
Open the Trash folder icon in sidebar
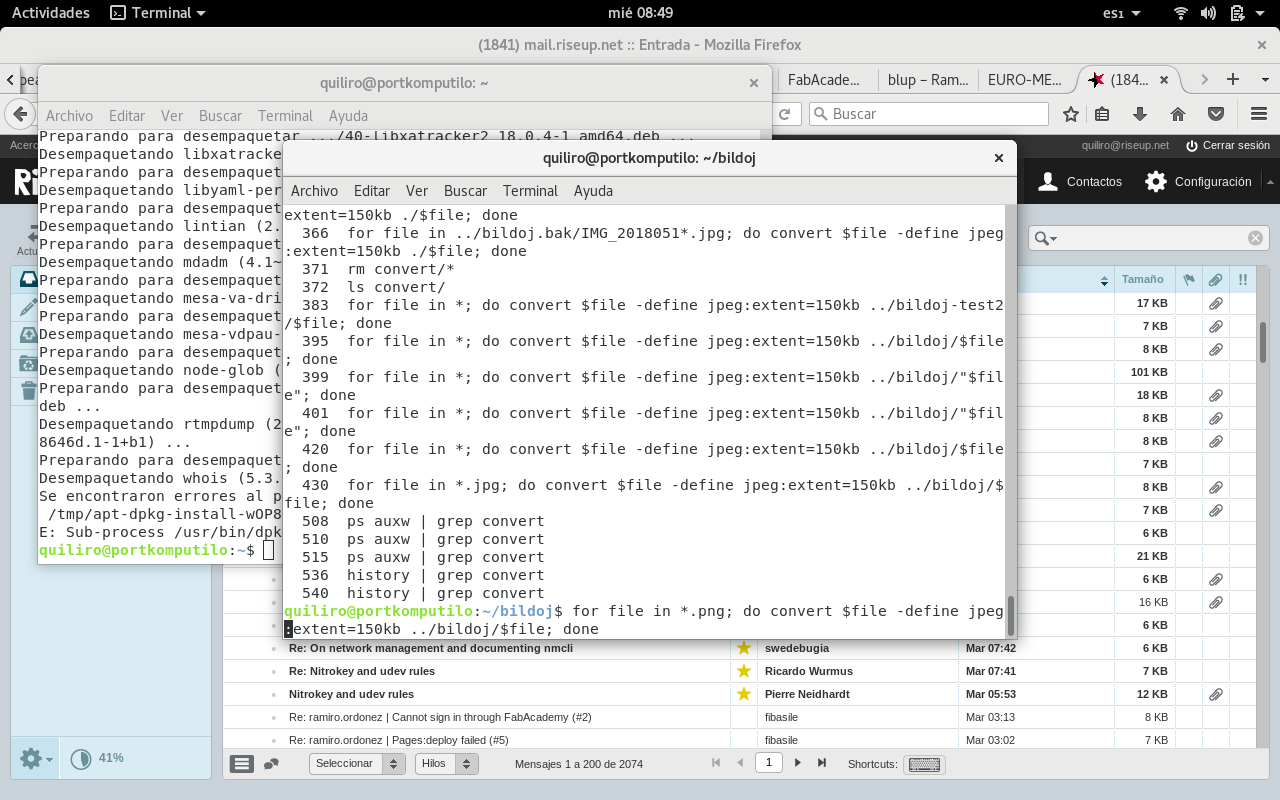[28, 391]
